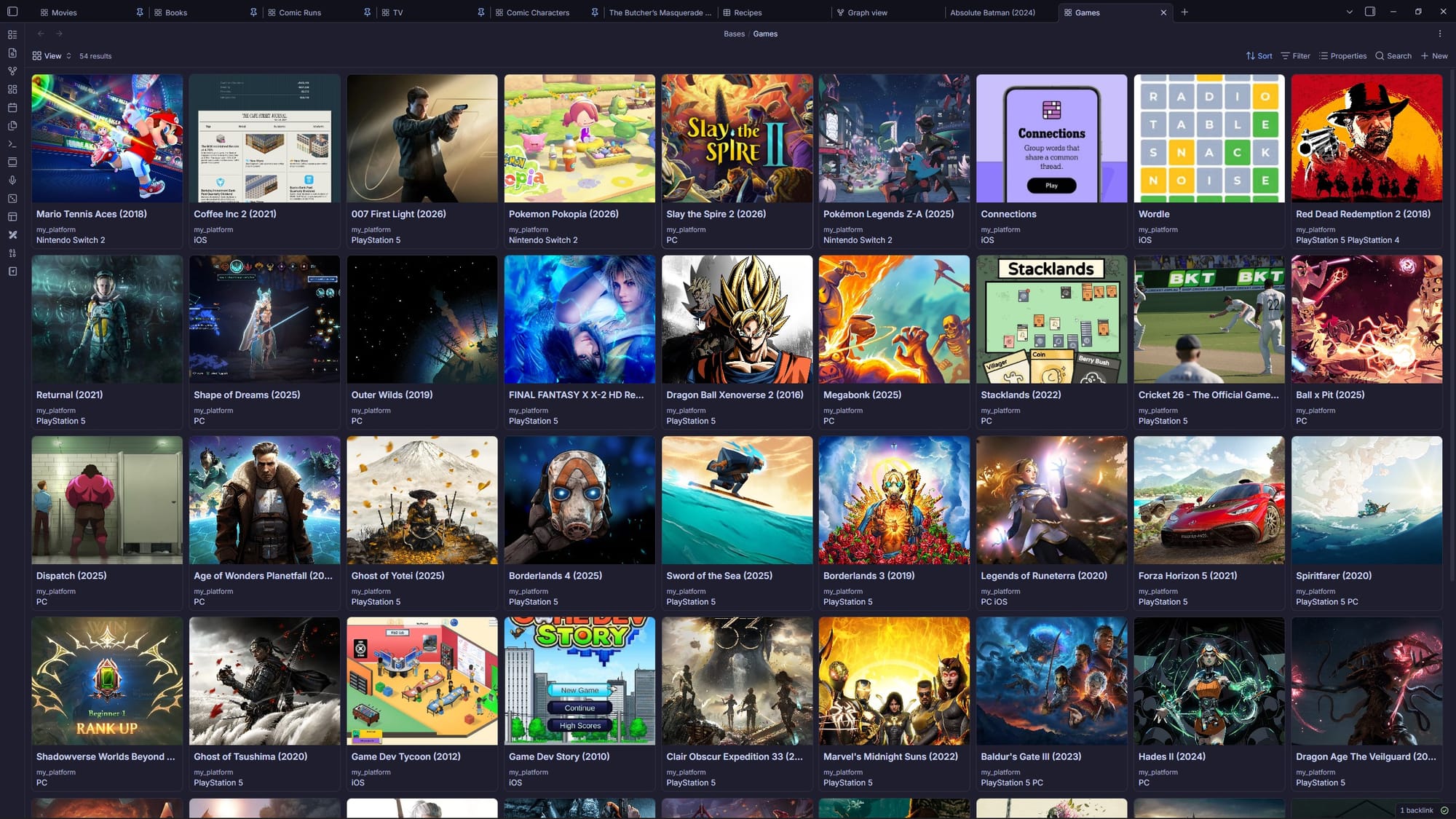Screen dimensions: 1456x819
Task: Go back with the left arrow
Action: [41, 33]
